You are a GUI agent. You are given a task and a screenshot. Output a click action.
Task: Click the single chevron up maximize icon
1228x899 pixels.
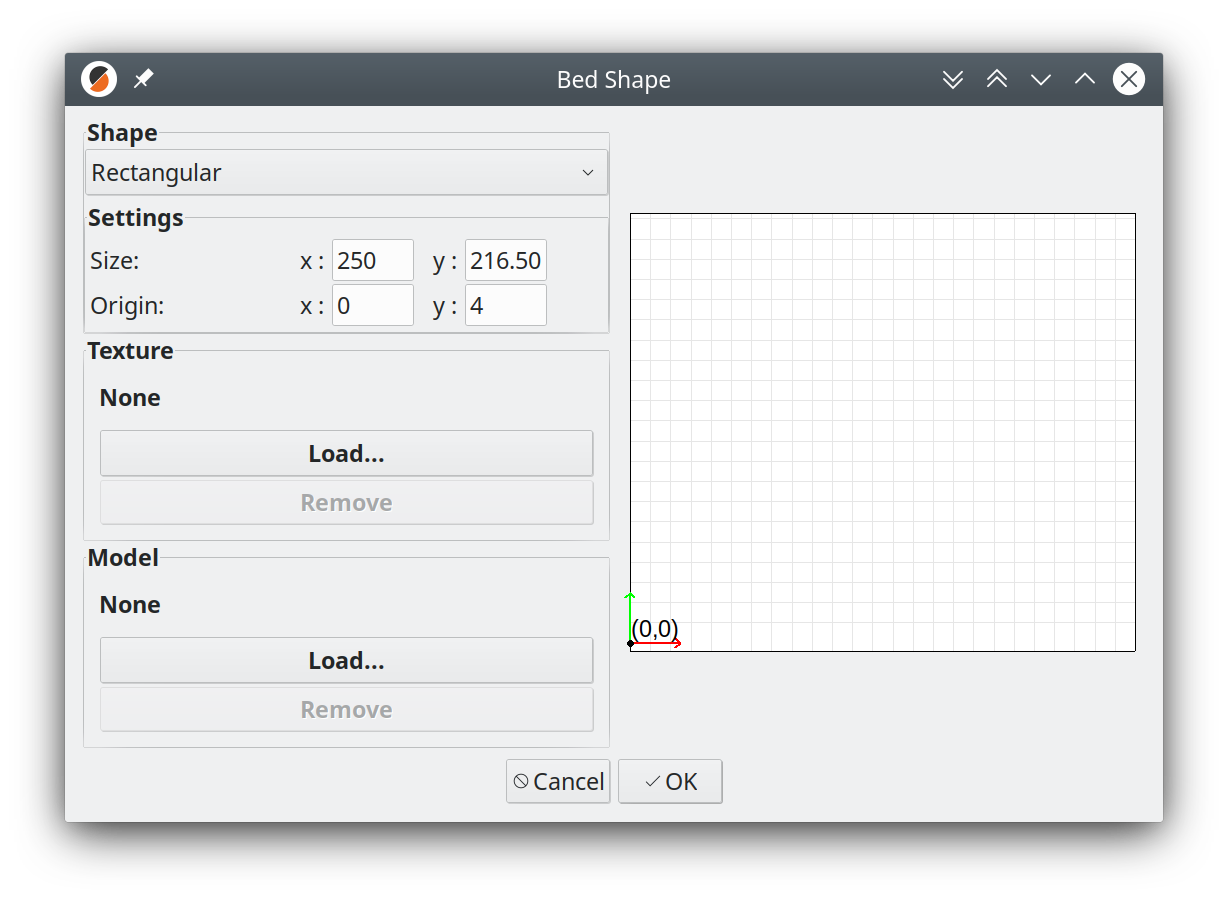[x=1085, y=79]
